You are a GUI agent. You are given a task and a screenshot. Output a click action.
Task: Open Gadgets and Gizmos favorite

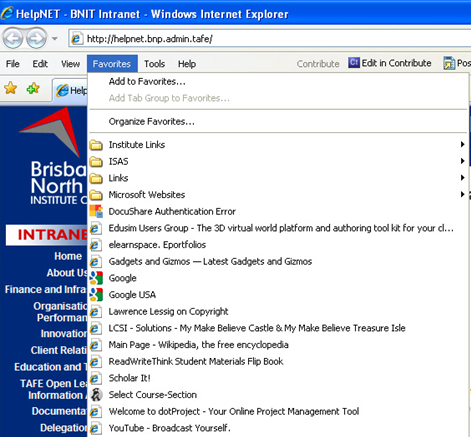pos(210,262)
